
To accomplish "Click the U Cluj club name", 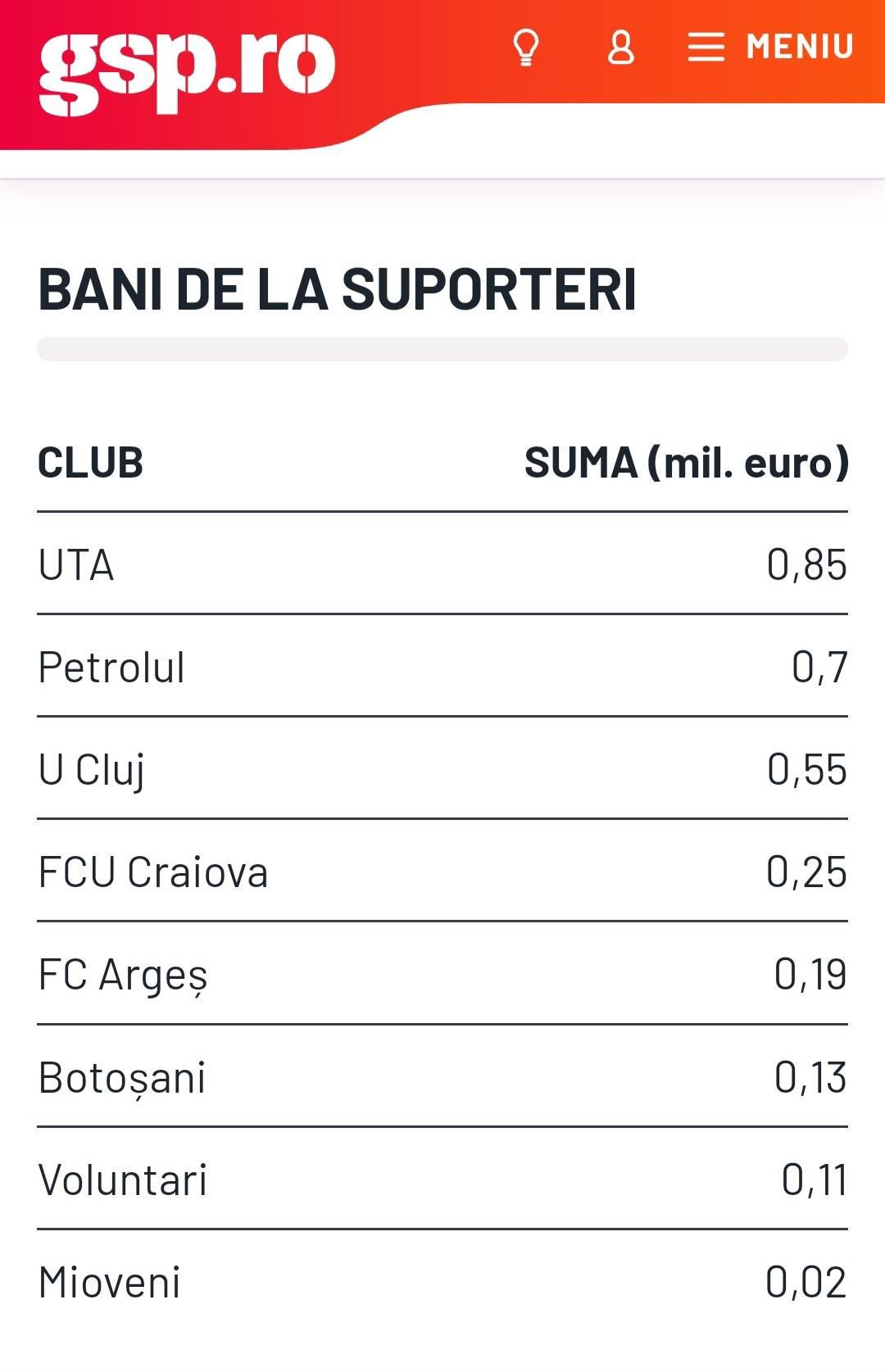I will click(x=92, y=770).
